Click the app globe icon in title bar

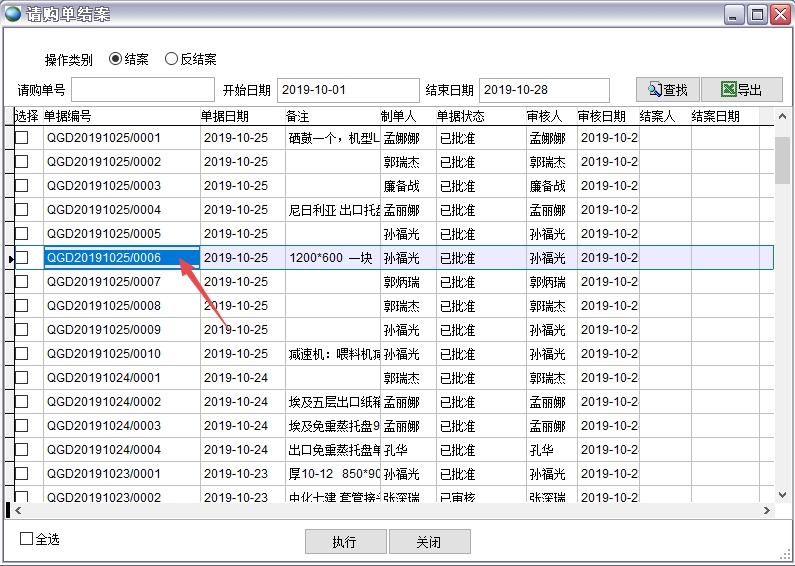[x=13, y=14]
